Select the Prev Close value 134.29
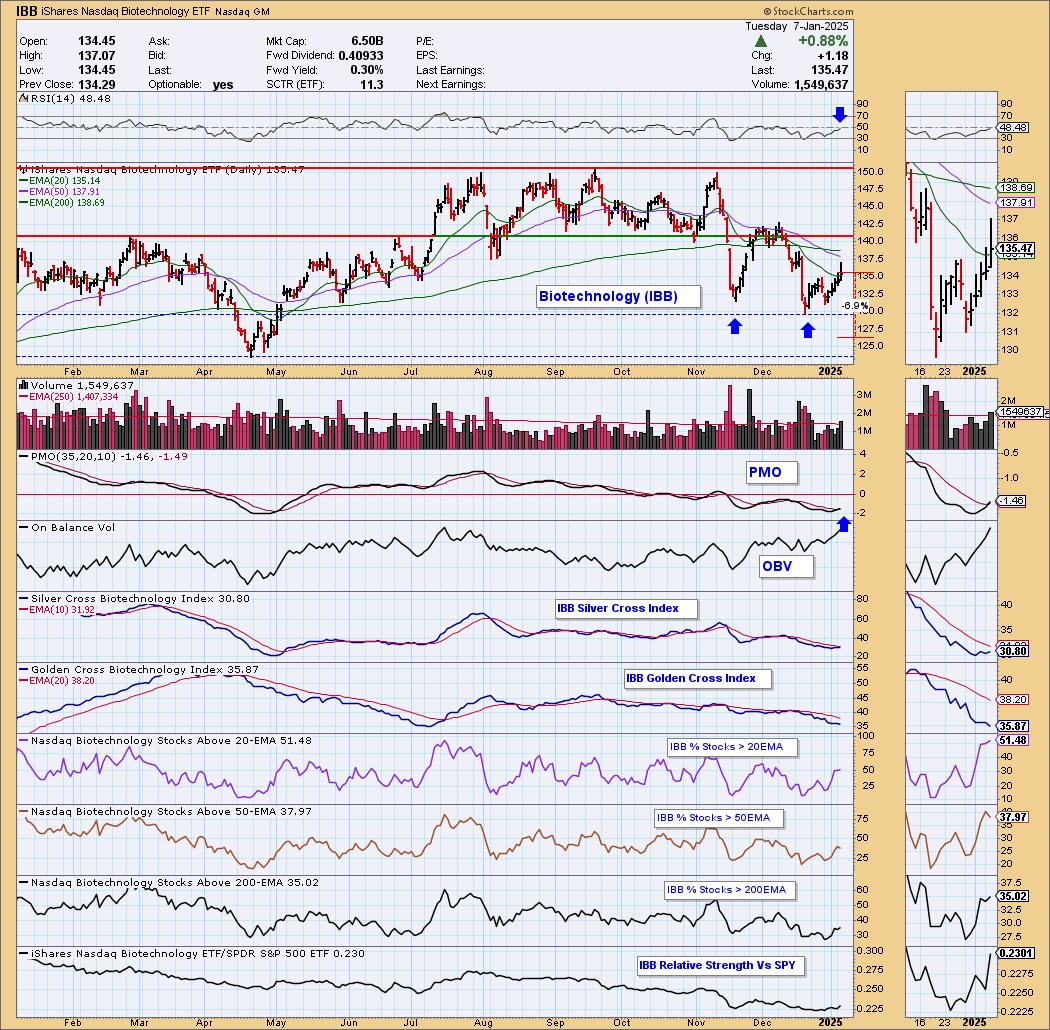This screenshot has height=1030, width=1050. tap(96, 84)
